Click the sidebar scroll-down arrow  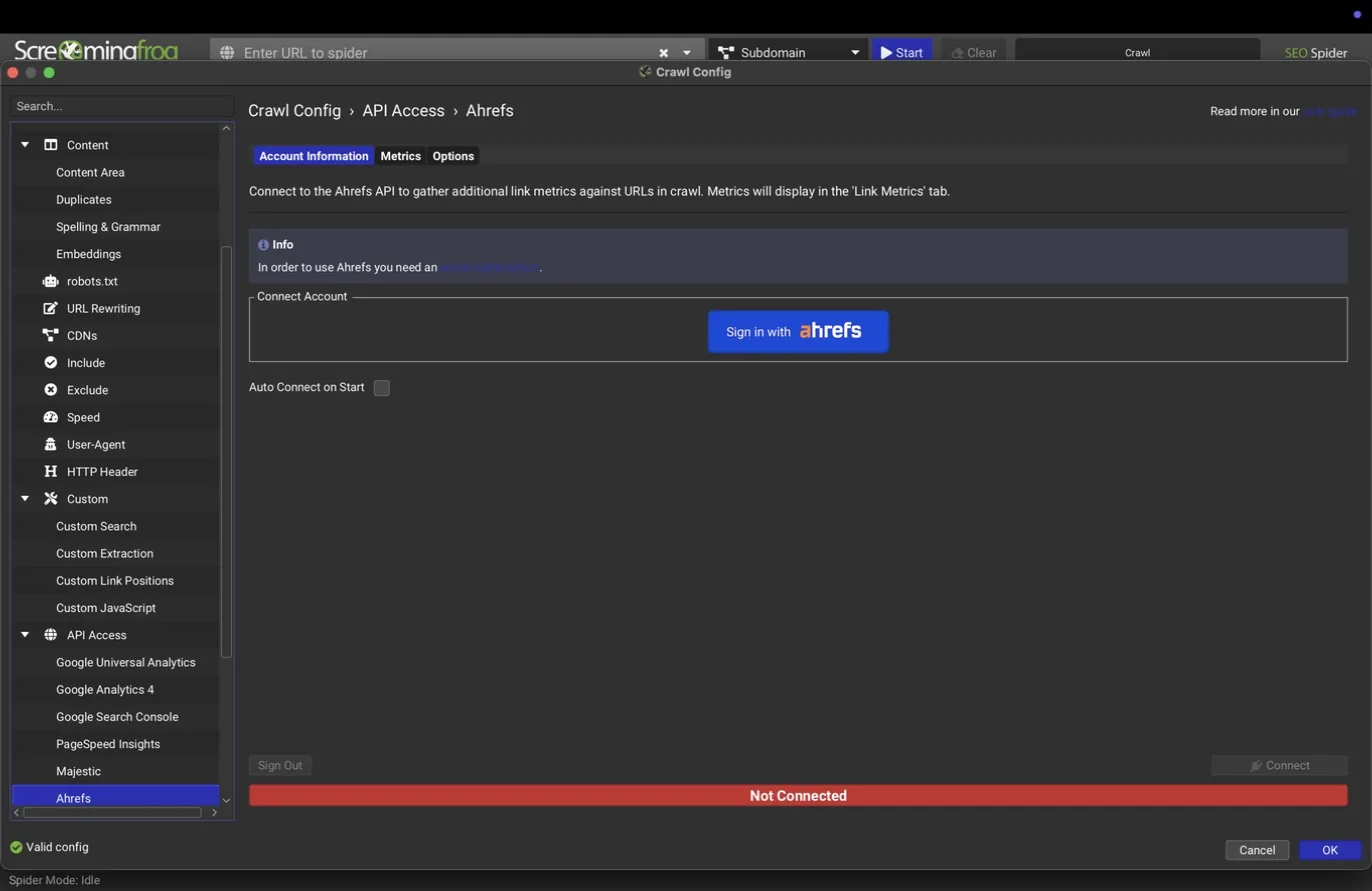[x=226, y=800]
